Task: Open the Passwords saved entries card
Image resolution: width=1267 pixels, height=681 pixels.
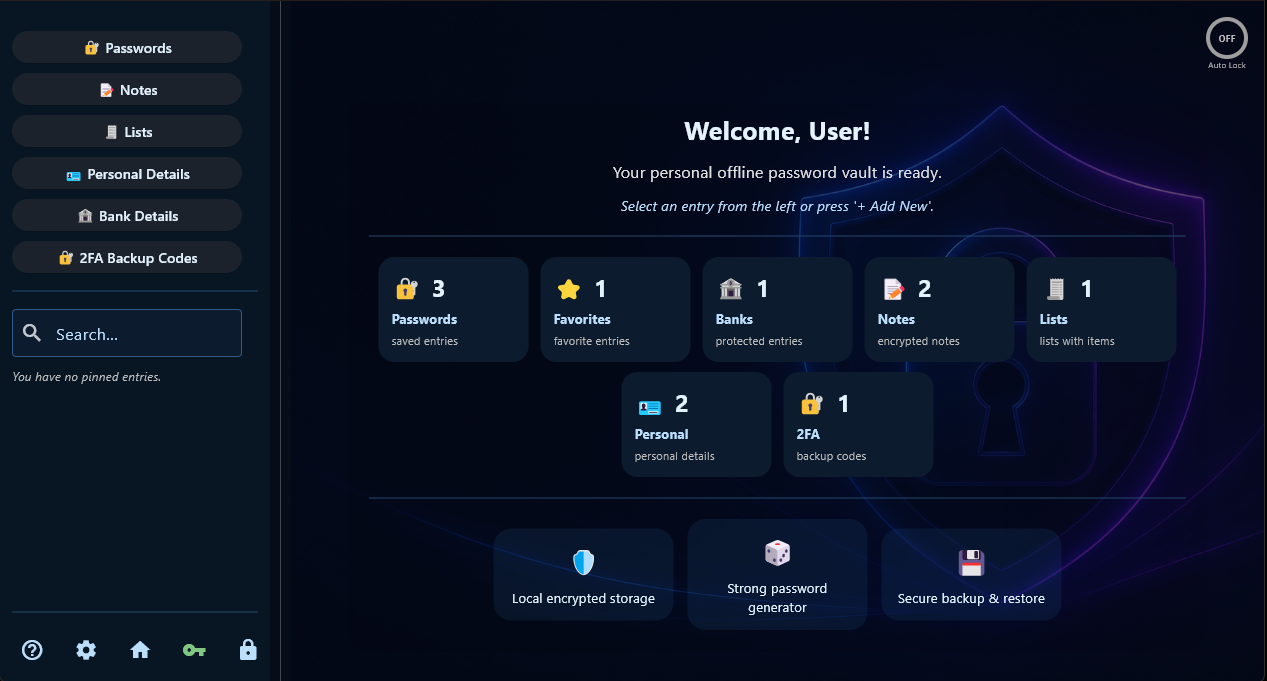Action: 453,309
